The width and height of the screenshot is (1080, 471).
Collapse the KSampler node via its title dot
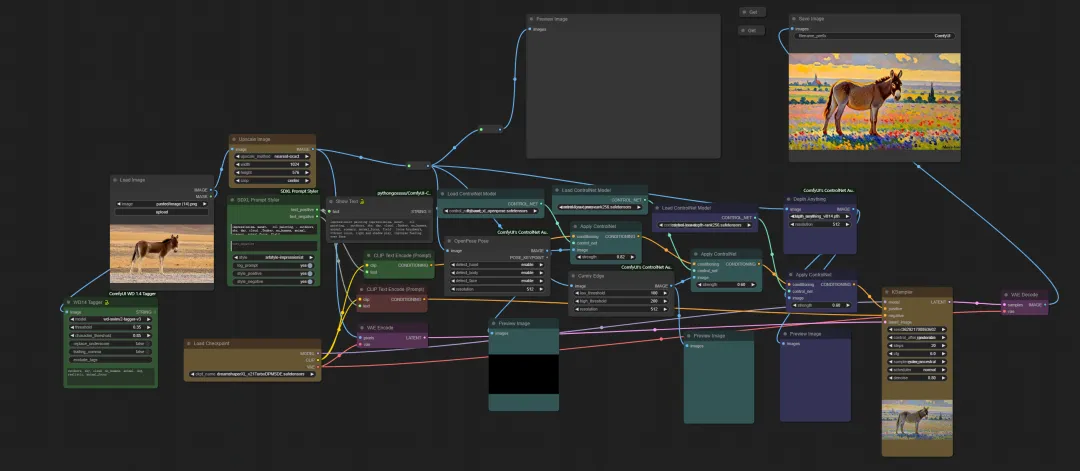point(887,292)
